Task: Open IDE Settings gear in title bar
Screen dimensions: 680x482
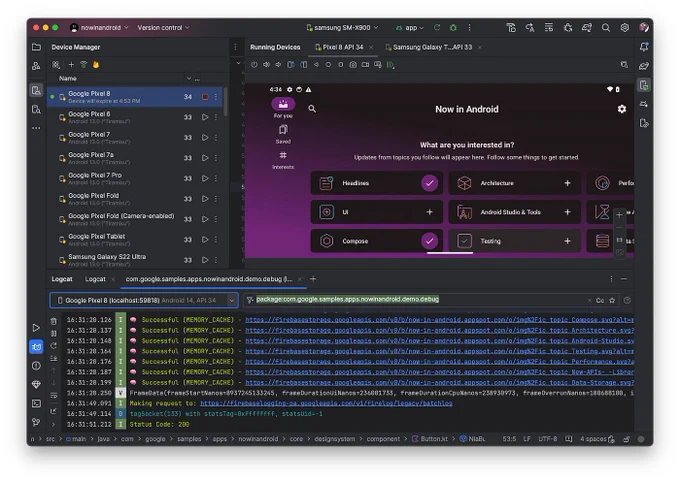Action: click(624, 27)
